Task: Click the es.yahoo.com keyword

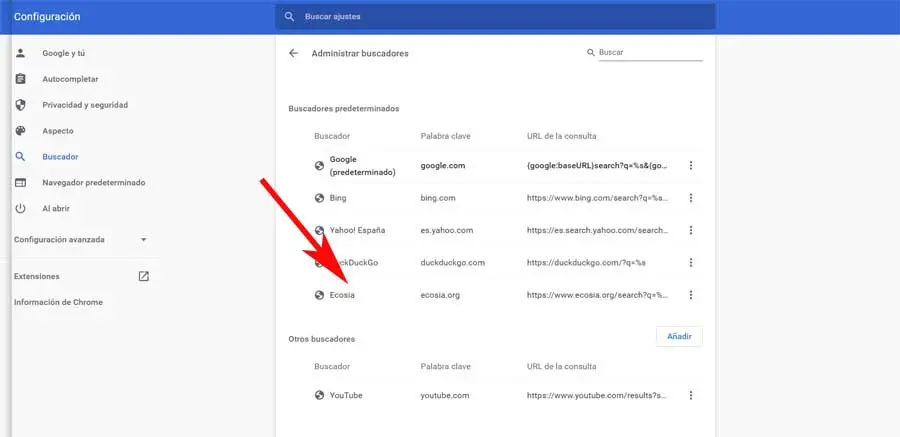Action: click(x=447, y=230)
